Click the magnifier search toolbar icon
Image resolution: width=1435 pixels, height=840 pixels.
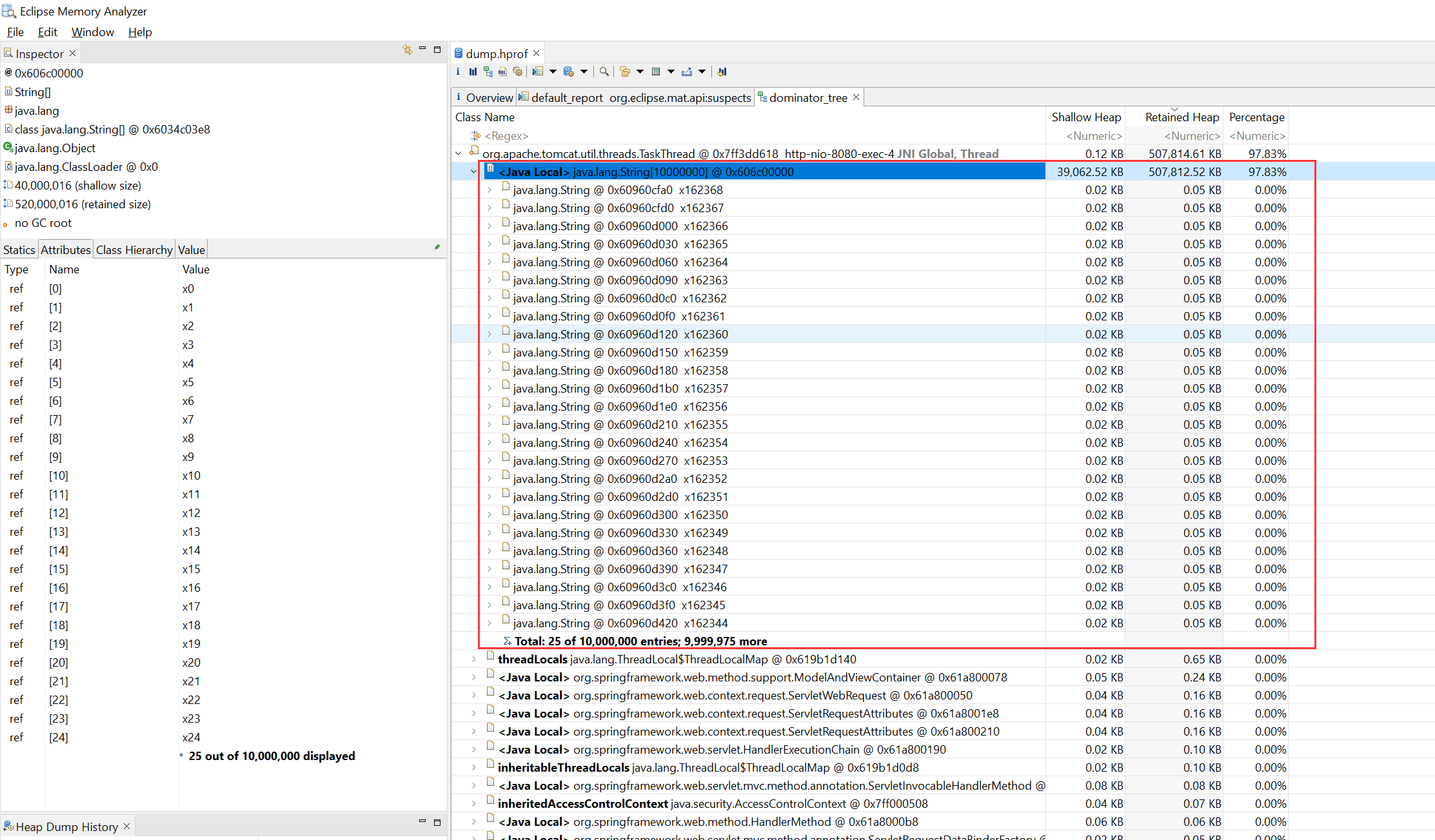coord(604,72)
